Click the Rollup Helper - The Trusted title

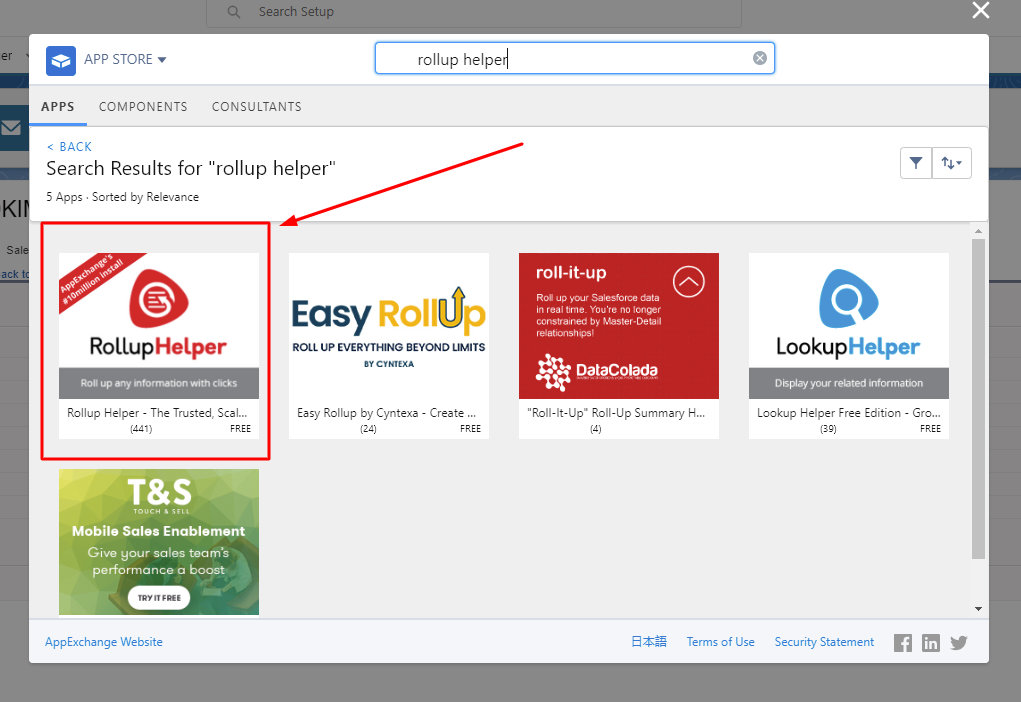(157, 413)
